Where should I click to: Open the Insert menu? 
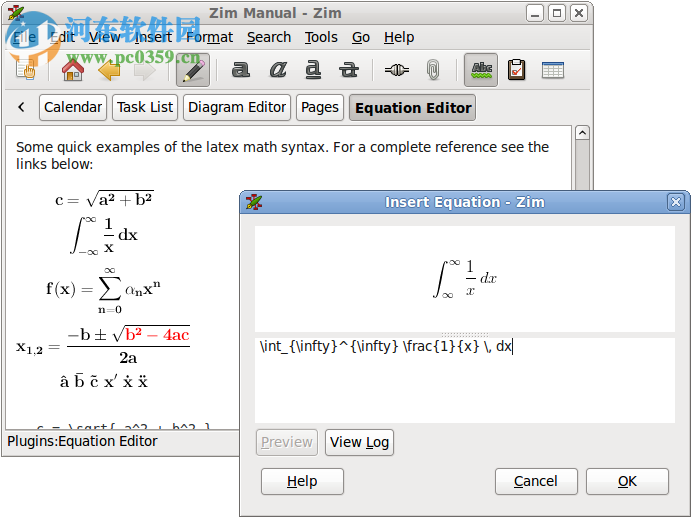pyautogui.click(x=153, y=38)
